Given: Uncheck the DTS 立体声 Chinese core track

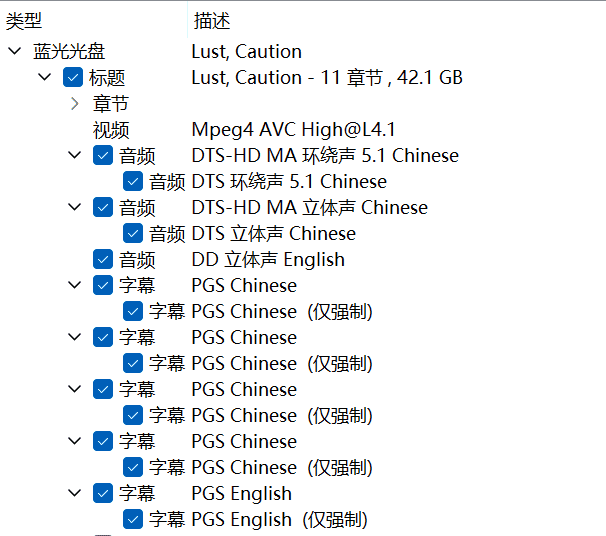Looking at the screenshot, I should (133, 233).
